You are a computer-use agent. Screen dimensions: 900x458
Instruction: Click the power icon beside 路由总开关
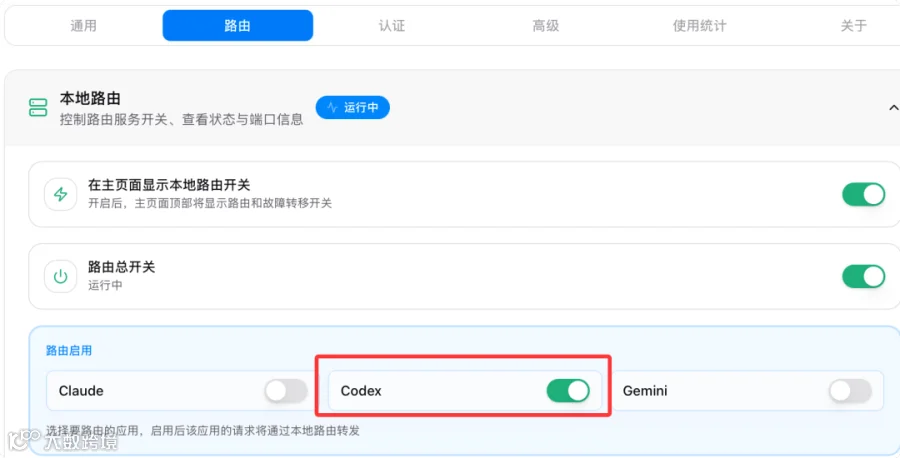point(60,276)
